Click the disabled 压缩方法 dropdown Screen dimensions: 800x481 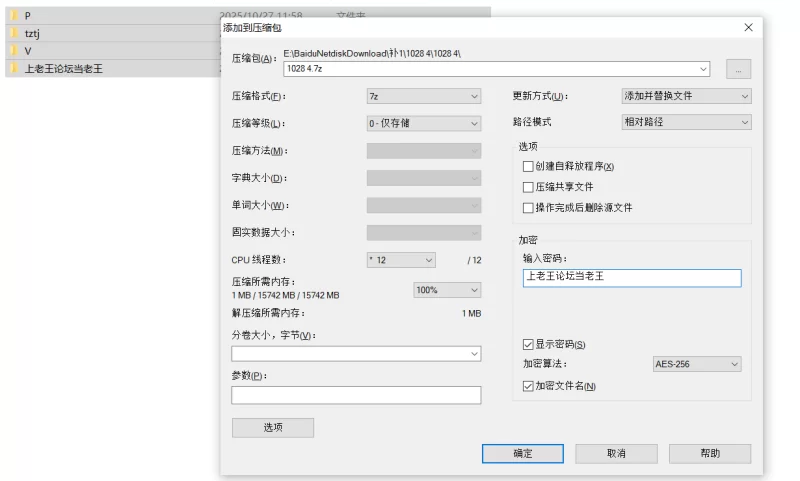point(423,150)
